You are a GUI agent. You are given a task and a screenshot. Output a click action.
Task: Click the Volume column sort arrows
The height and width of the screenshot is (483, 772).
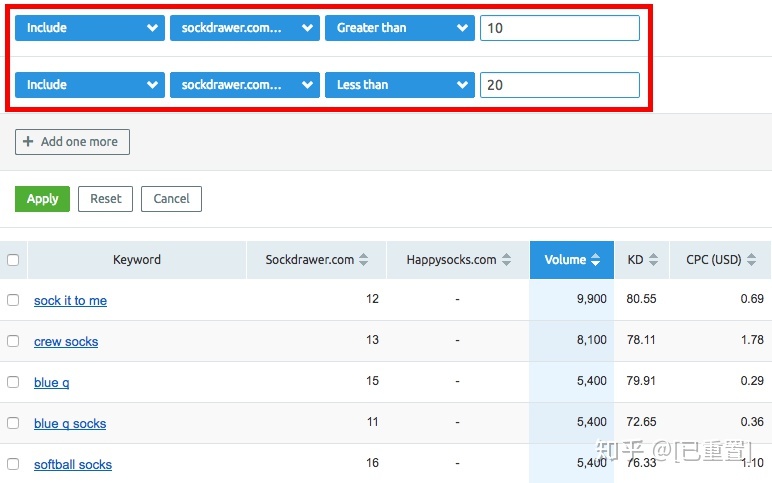pyautogui.click(x=595, y=259)
